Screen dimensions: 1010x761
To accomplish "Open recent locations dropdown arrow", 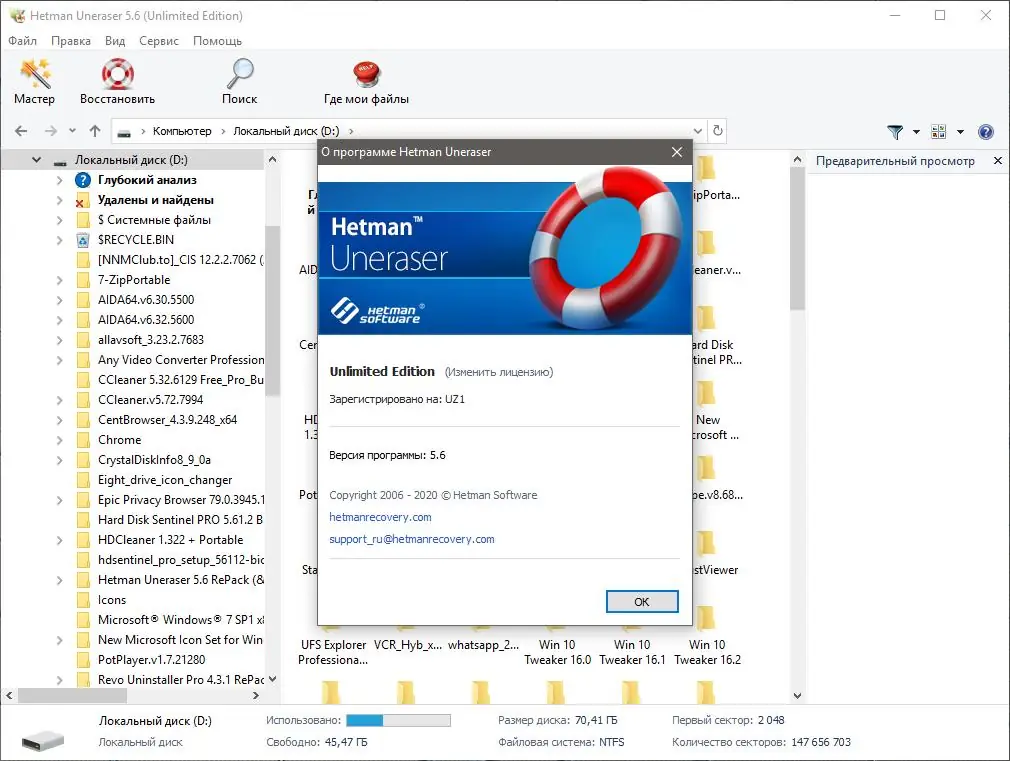I will (72, 131).
